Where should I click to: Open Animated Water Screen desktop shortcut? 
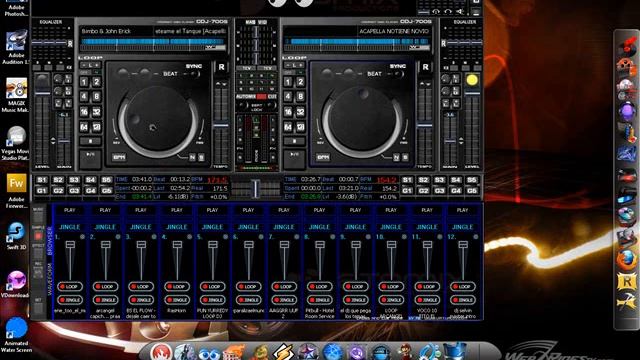(16, 335)
